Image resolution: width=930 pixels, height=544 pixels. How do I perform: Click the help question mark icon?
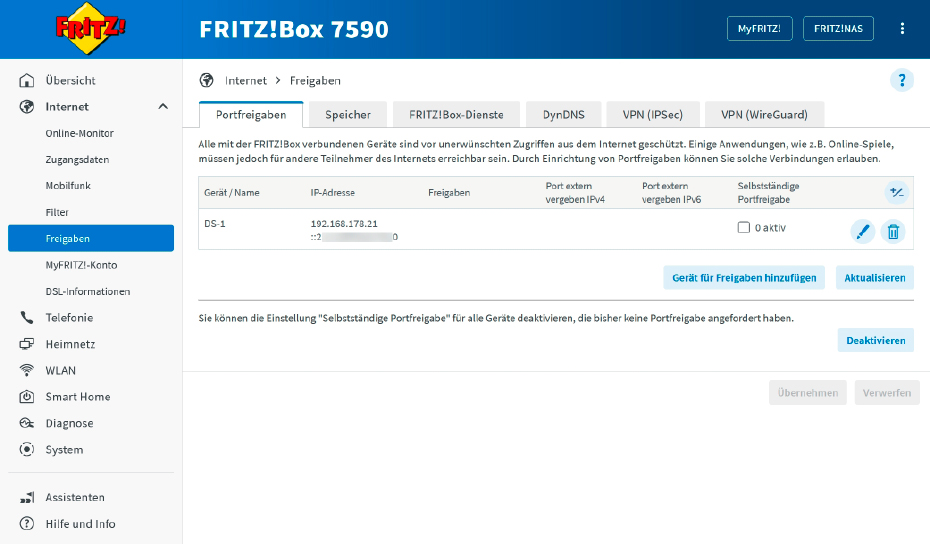click(902, 81)
